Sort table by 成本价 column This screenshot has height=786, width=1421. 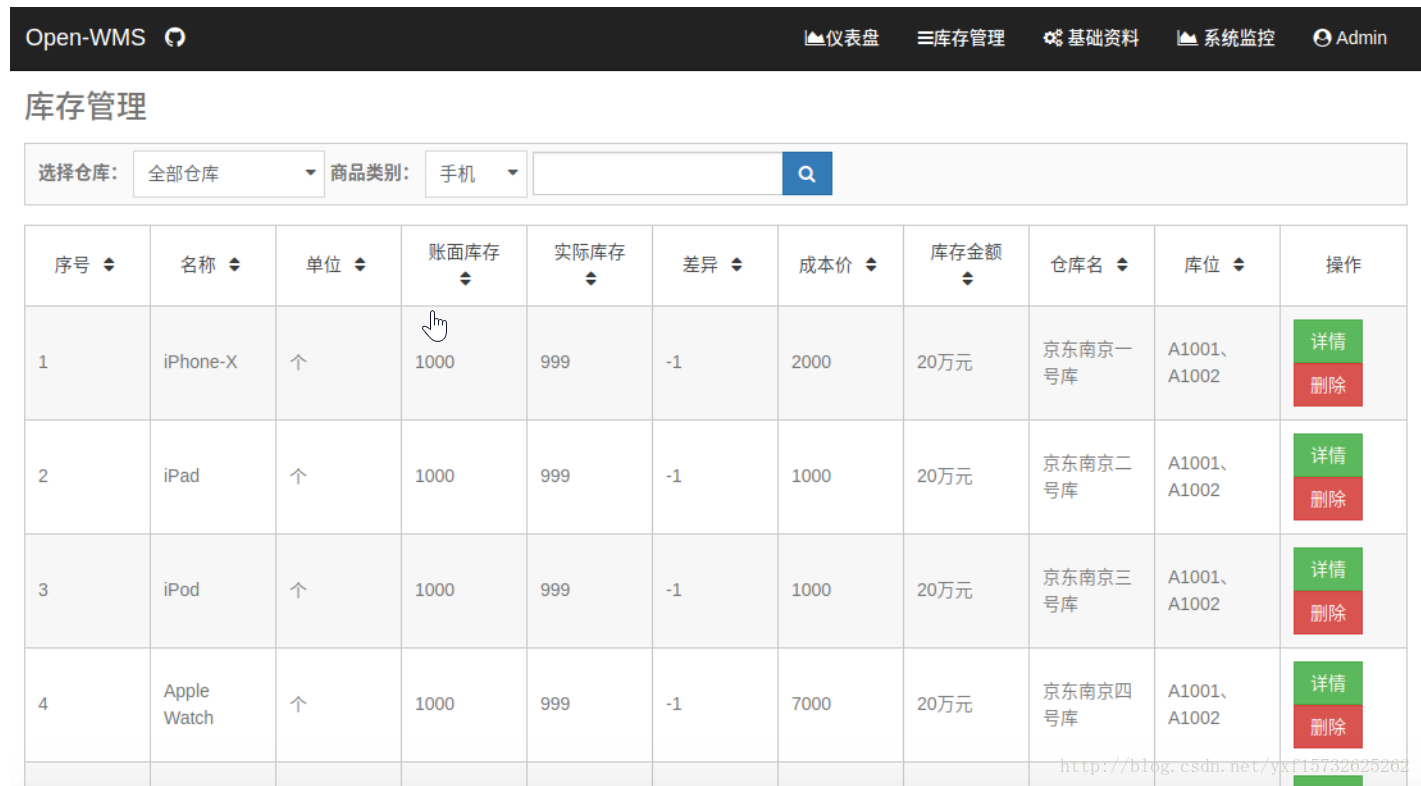coord(871,265)
